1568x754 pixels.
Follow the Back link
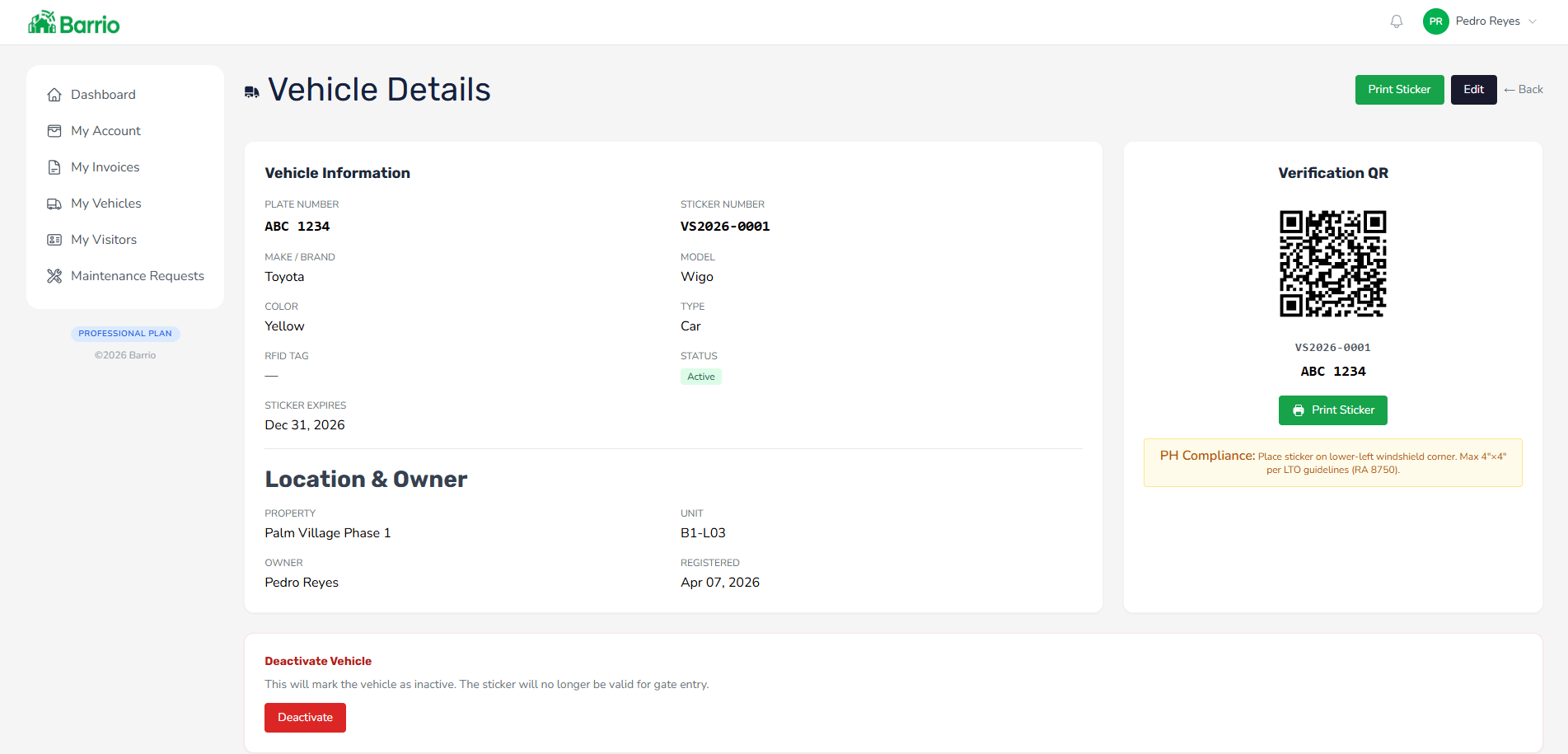click(x=1523, y=89)
